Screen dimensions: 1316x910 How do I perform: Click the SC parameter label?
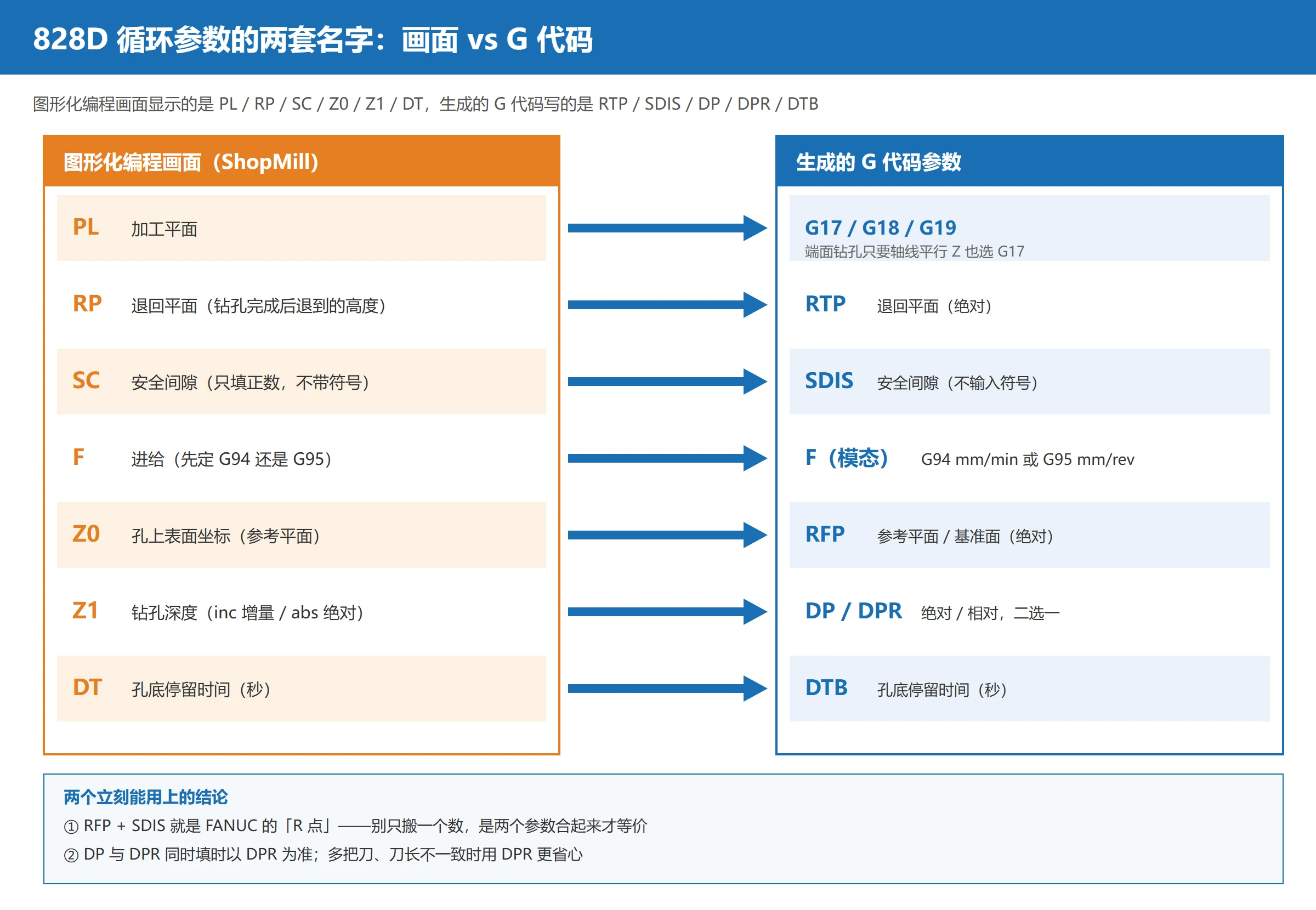tap(86, 380)
